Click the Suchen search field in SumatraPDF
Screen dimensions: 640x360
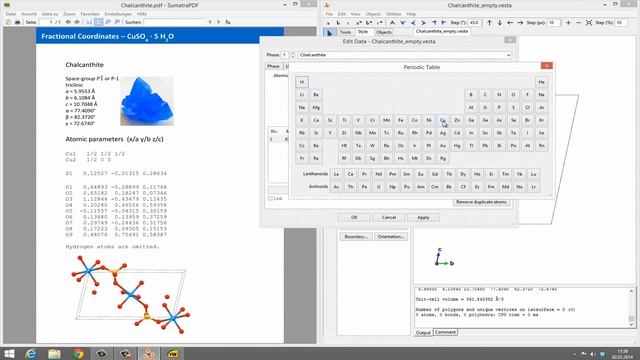(175, 22)
